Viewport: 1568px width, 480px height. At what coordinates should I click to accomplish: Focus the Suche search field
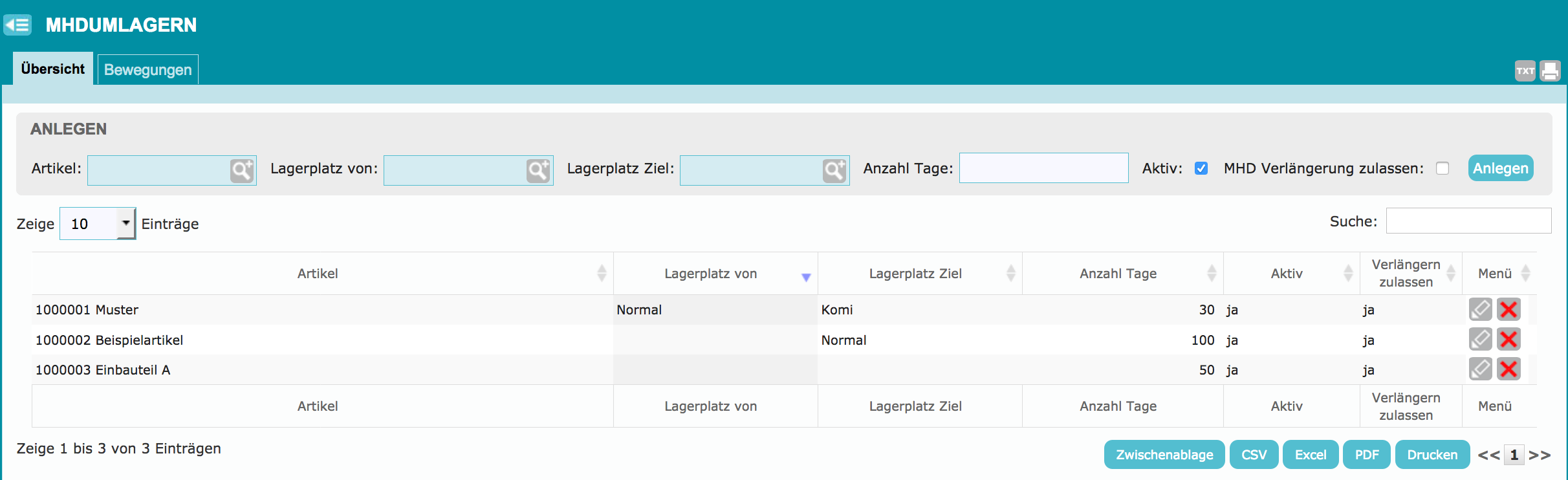point(1468,221)
